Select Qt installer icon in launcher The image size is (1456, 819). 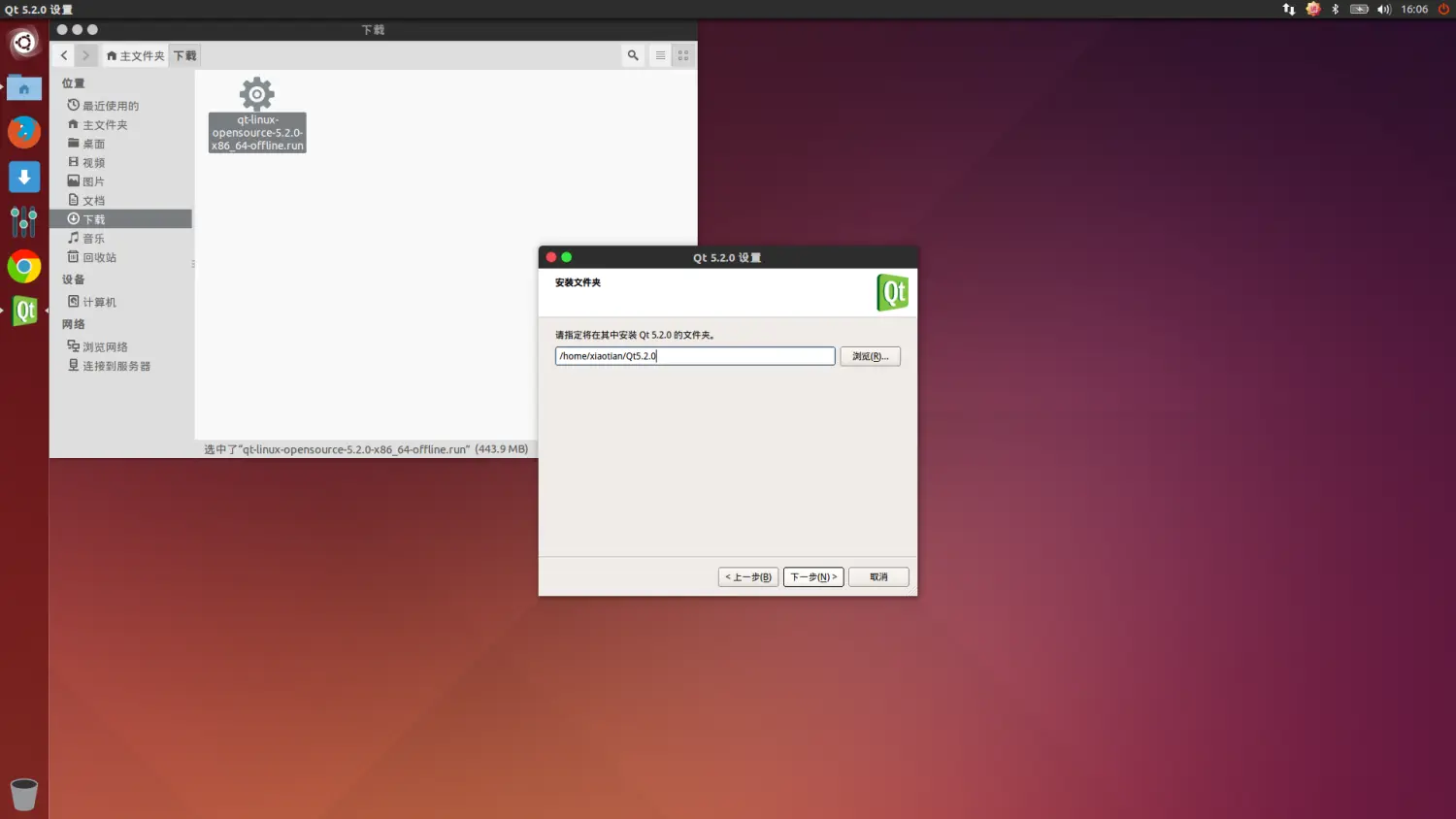24,311
